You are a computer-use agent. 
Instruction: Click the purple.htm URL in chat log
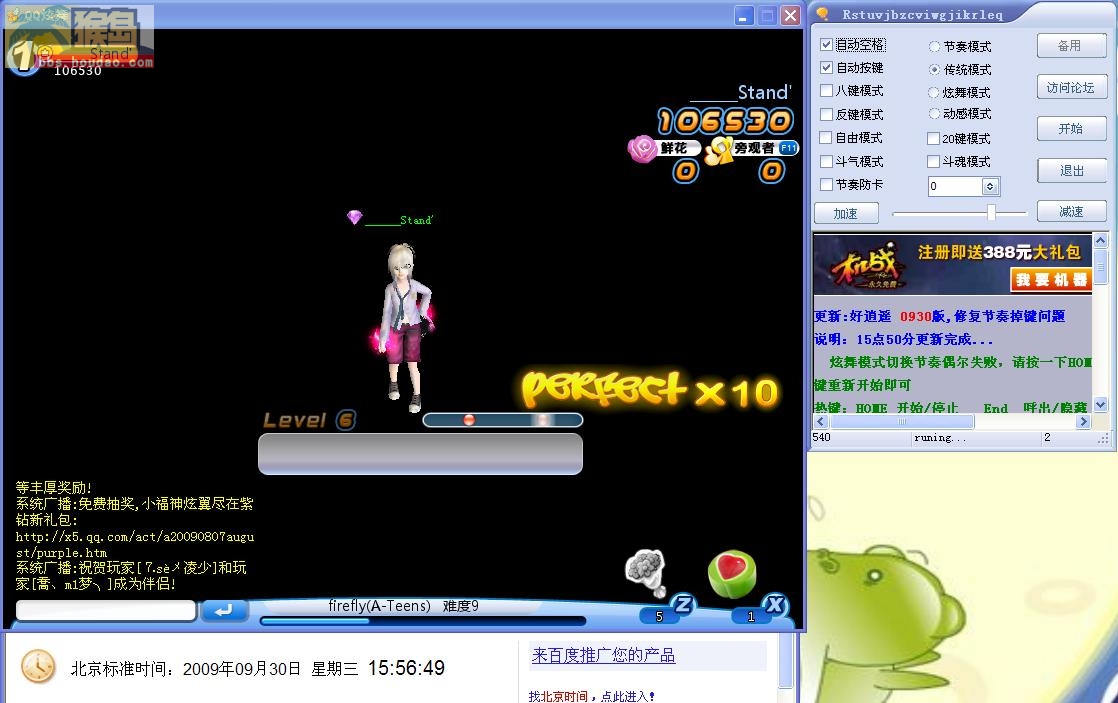(135, 544)
